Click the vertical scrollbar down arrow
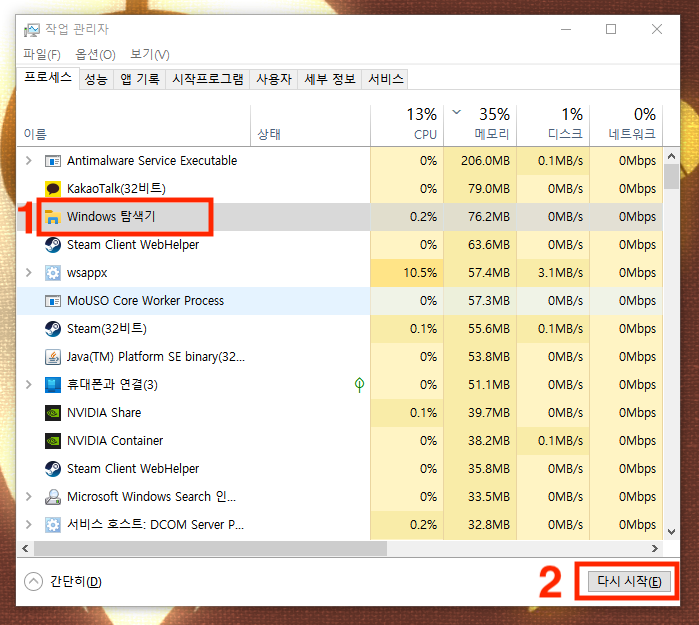This screenshot has width=699, height=625. pos(671,532)
